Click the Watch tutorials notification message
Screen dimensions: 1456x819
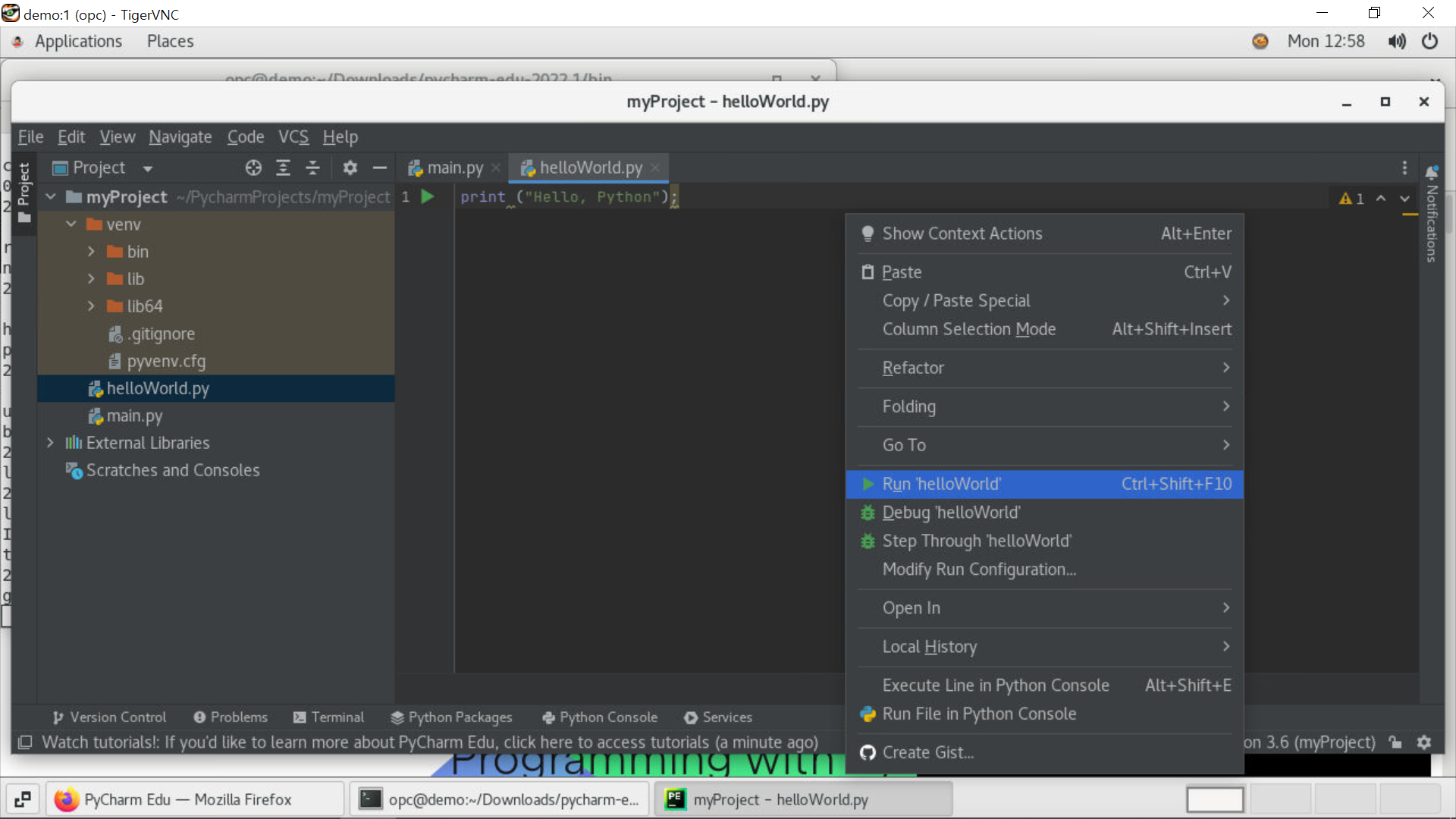pos(429,742)
